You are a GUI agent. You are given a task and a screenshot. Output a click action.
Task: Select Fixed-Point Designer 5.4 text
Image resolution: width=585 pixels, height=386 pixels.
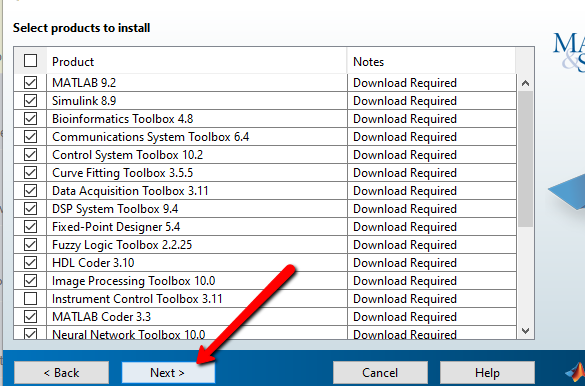(x=116, y=227)
